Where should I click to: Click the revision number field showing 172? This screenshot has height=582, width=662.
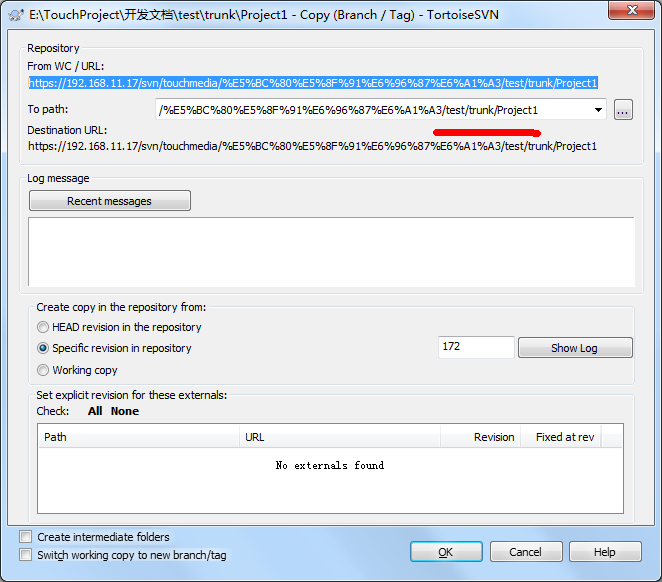476,347
